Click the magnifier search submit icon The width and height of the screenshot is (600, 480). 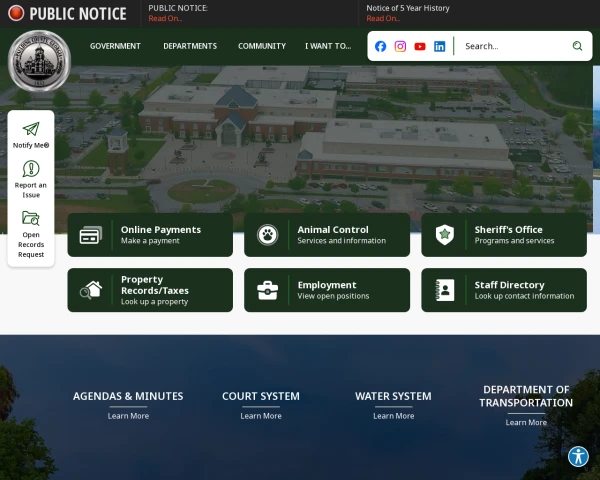[577, 46]
